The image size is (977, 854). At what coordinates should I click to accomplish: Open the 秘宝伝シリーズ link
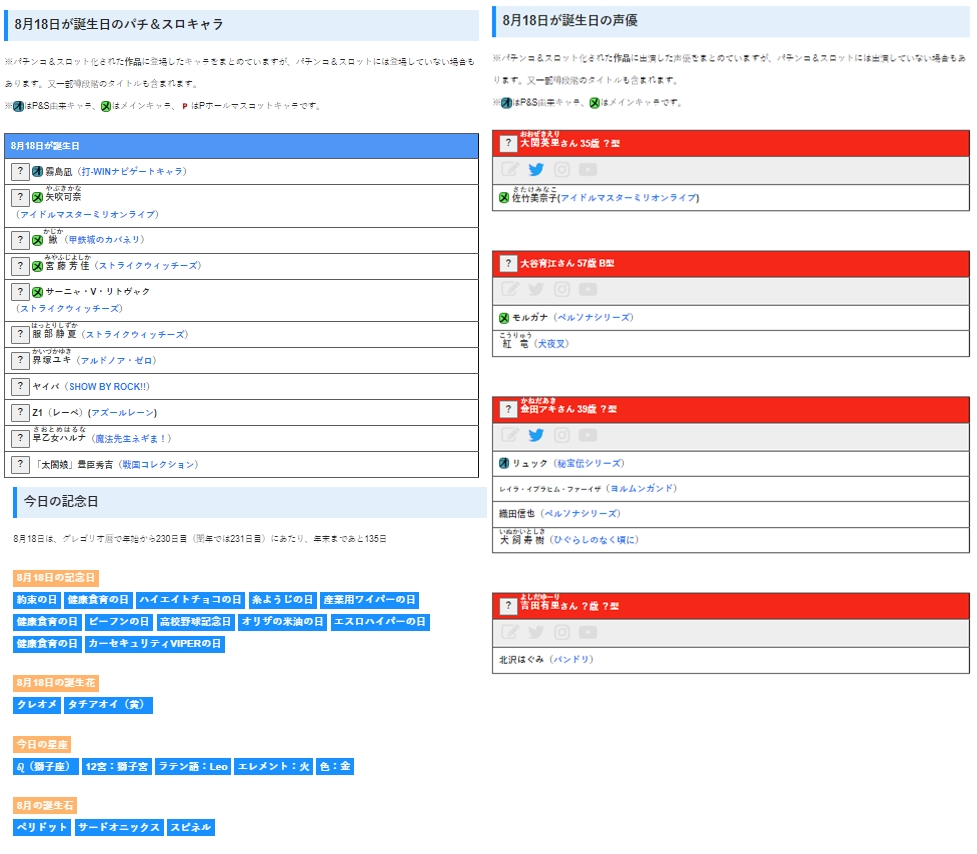coord(589,463)
